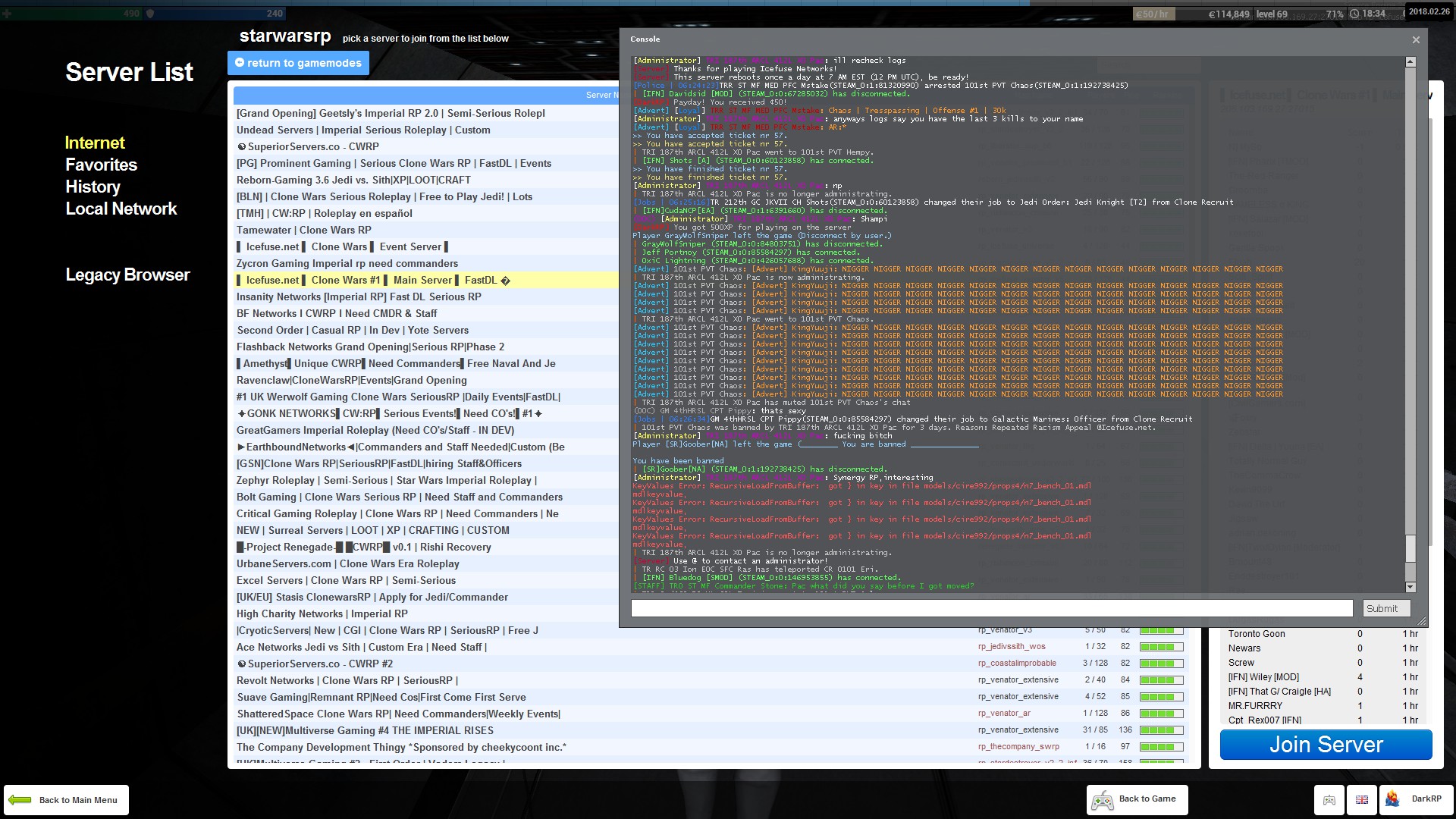This screenshot has width=1456, height=819.
Task: Click the console vertical scrollbar thumb
Action: coord(1410,549)
